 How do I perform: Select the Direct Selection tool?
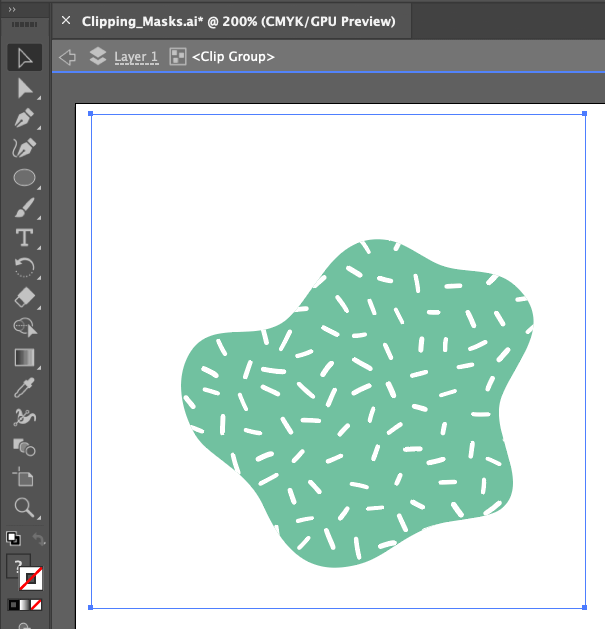tap(24, 88)
